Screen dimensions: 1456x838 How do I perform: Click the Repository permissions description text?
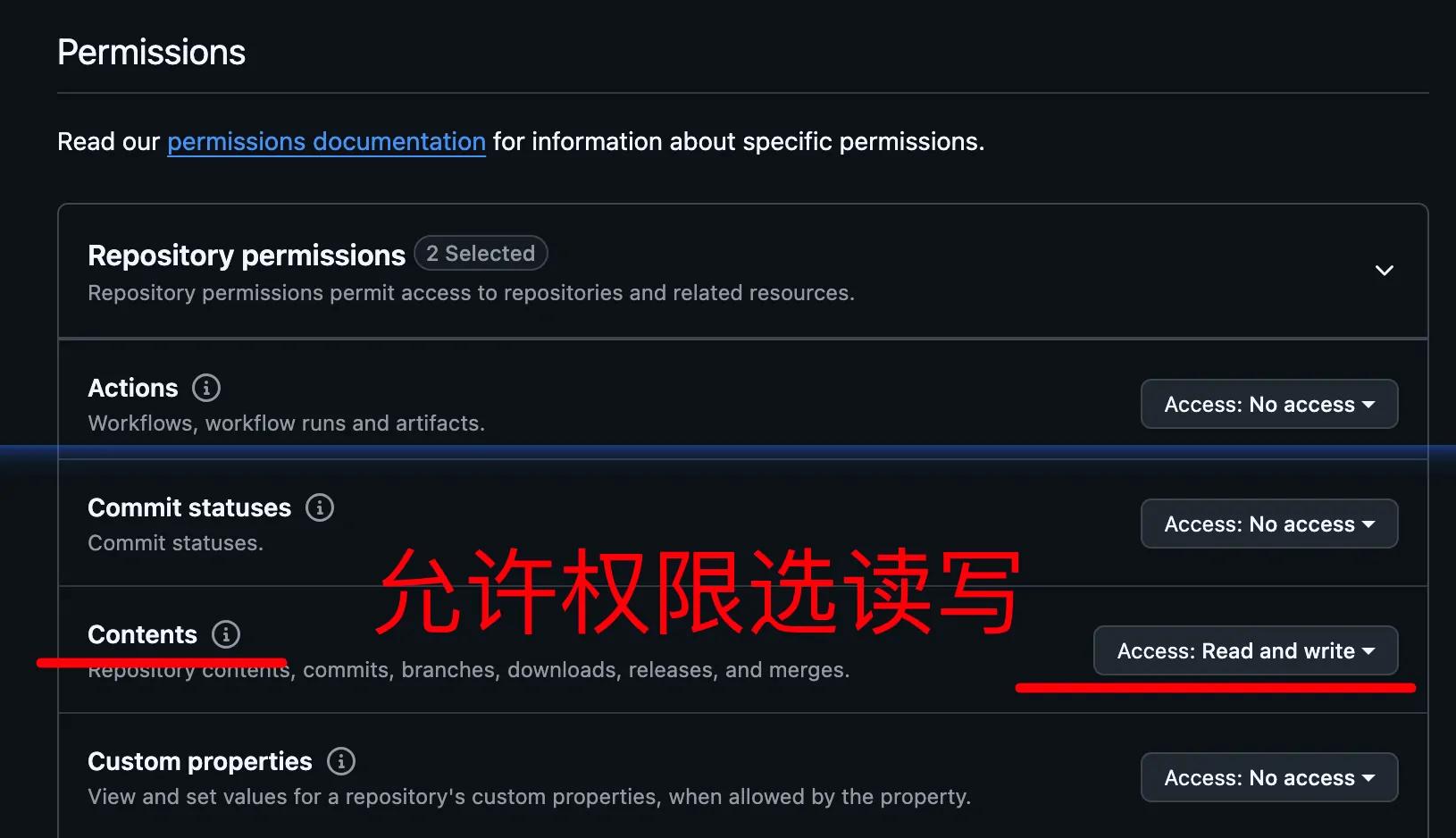tap(471, 293)
